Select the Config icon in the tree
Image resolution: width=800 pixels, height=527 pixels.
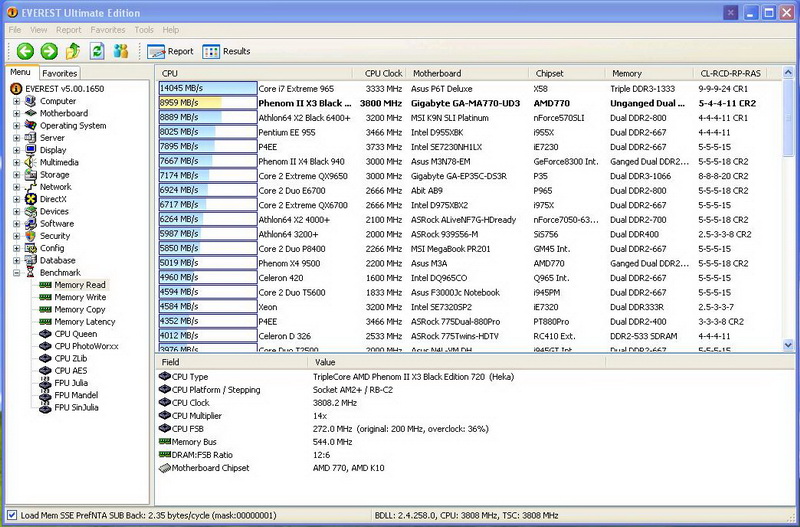coord(31,248)
